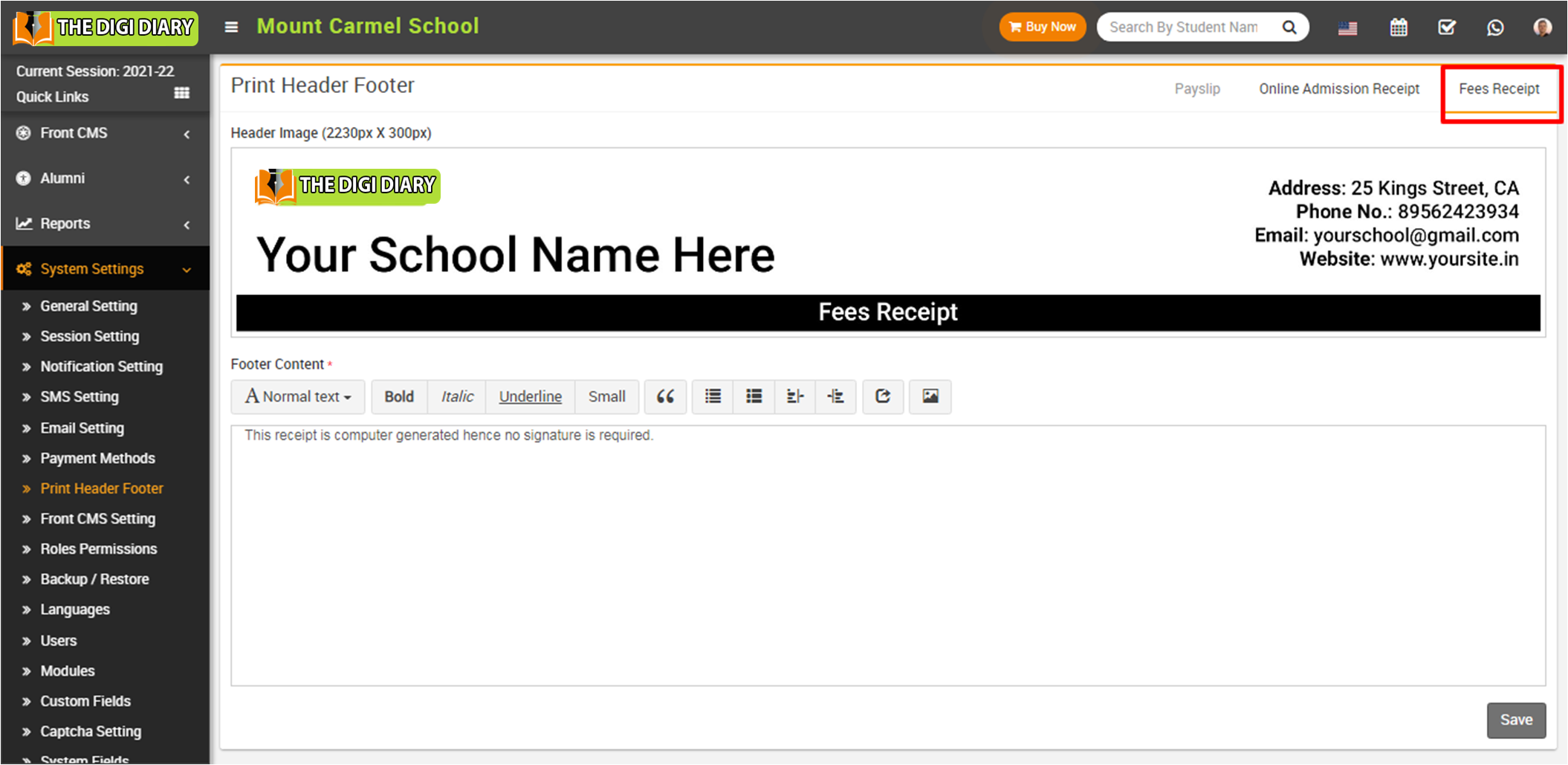Image resolution: width=1568 pixels, height=765 pixels.
Task: Toggle Underline formatting in footer editor
Action: (x=530, y=396)
